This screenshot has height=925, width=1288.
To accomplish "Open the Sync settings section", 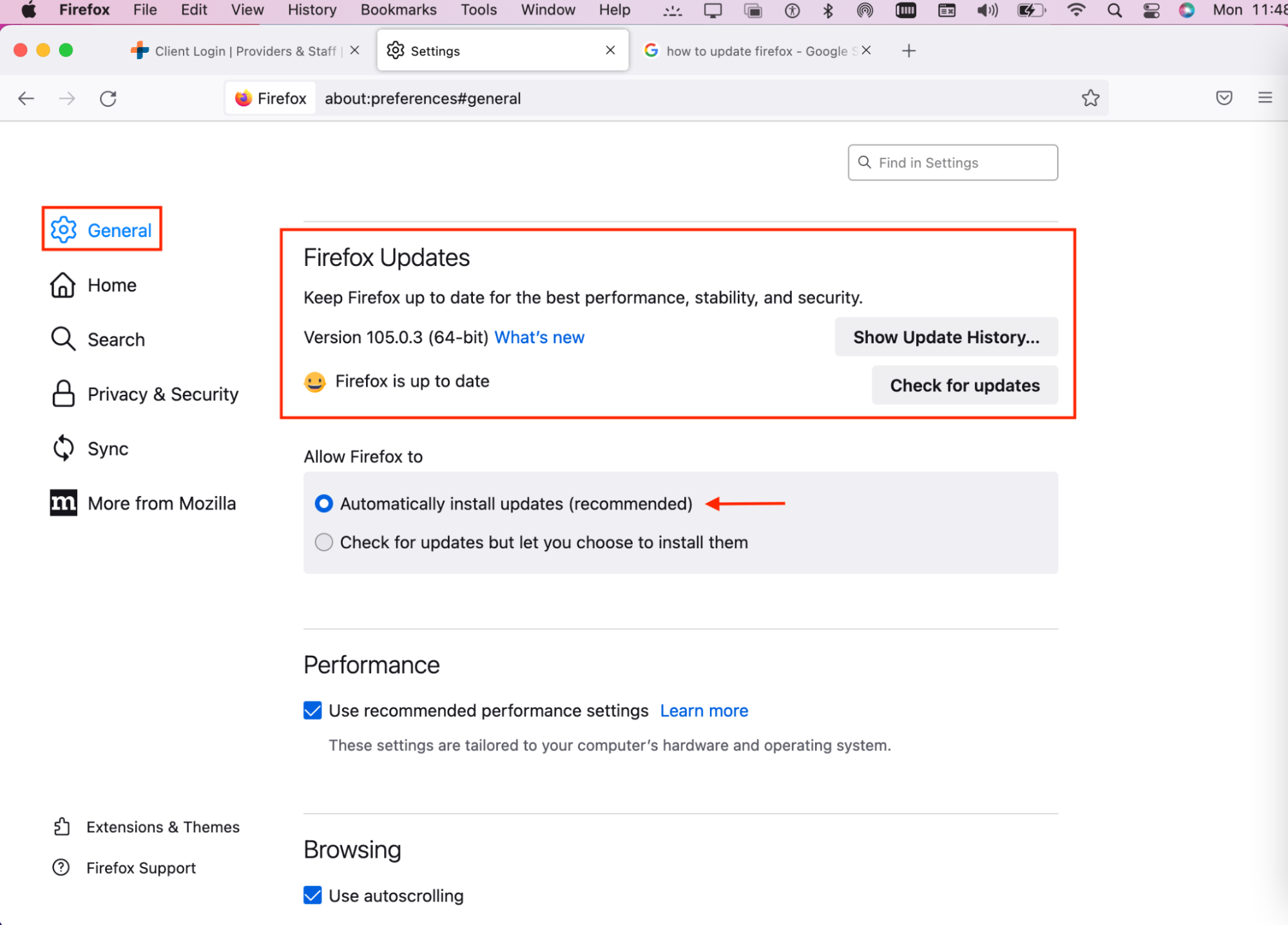I will 107,448.
